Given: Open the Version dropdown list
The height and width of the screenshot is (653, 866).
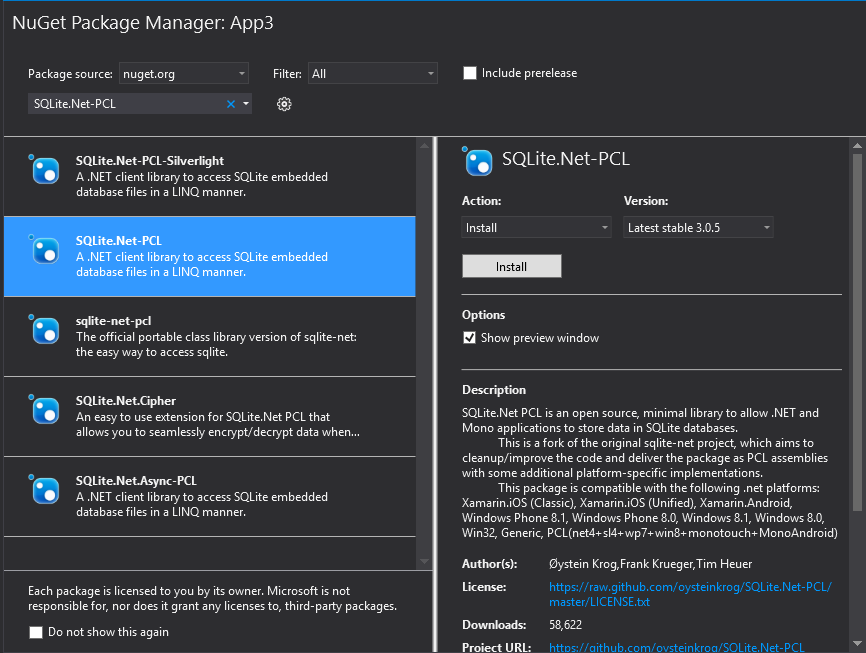Looking at the screenshot, I should coord(698,228).
